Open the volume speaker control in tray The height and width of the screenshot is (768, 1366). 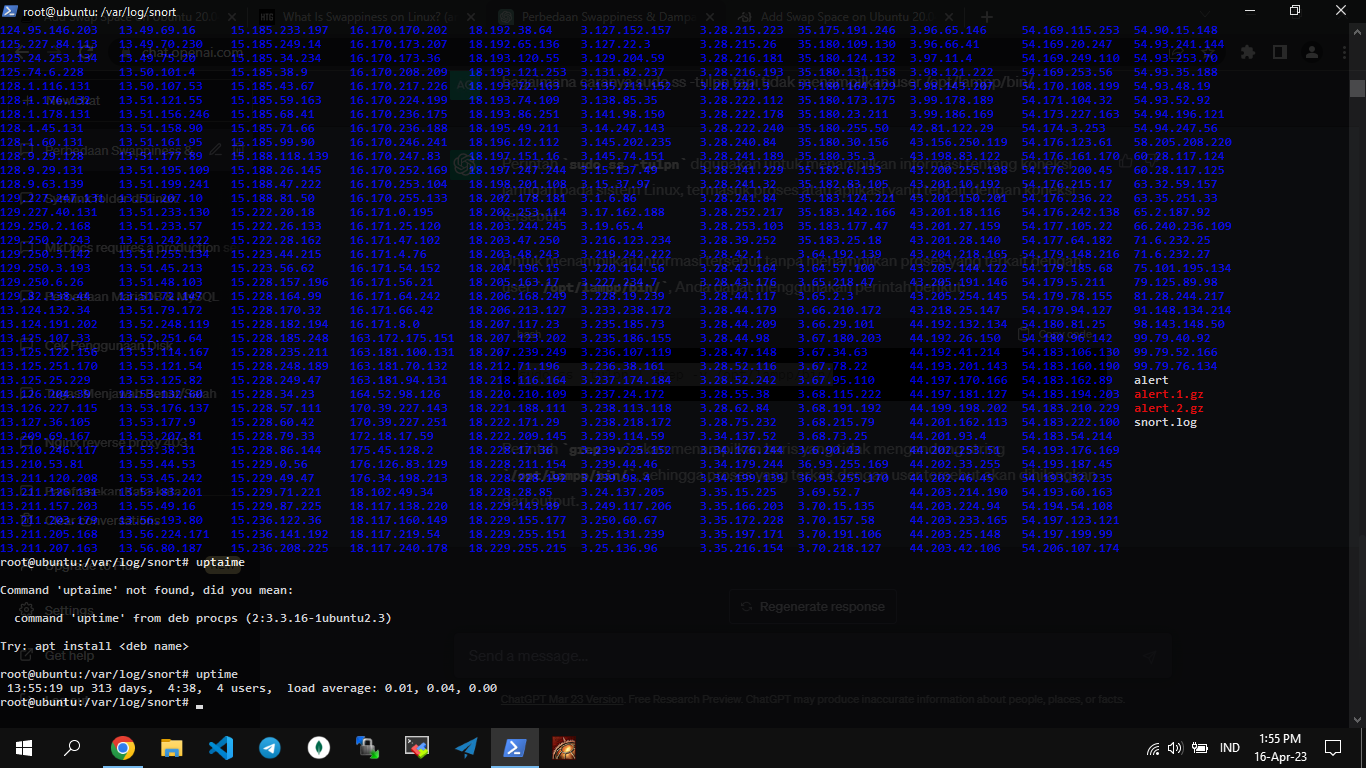click(x=1174, y=748)
